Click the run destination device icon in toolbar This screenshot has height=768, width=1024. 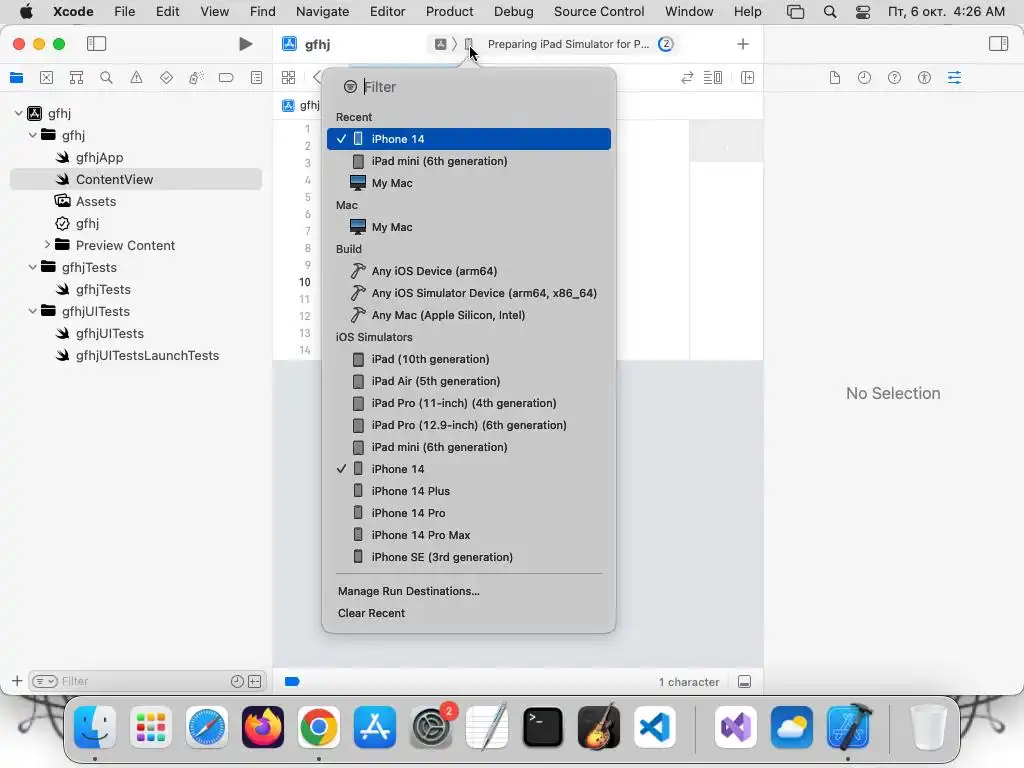click(468, 44)
